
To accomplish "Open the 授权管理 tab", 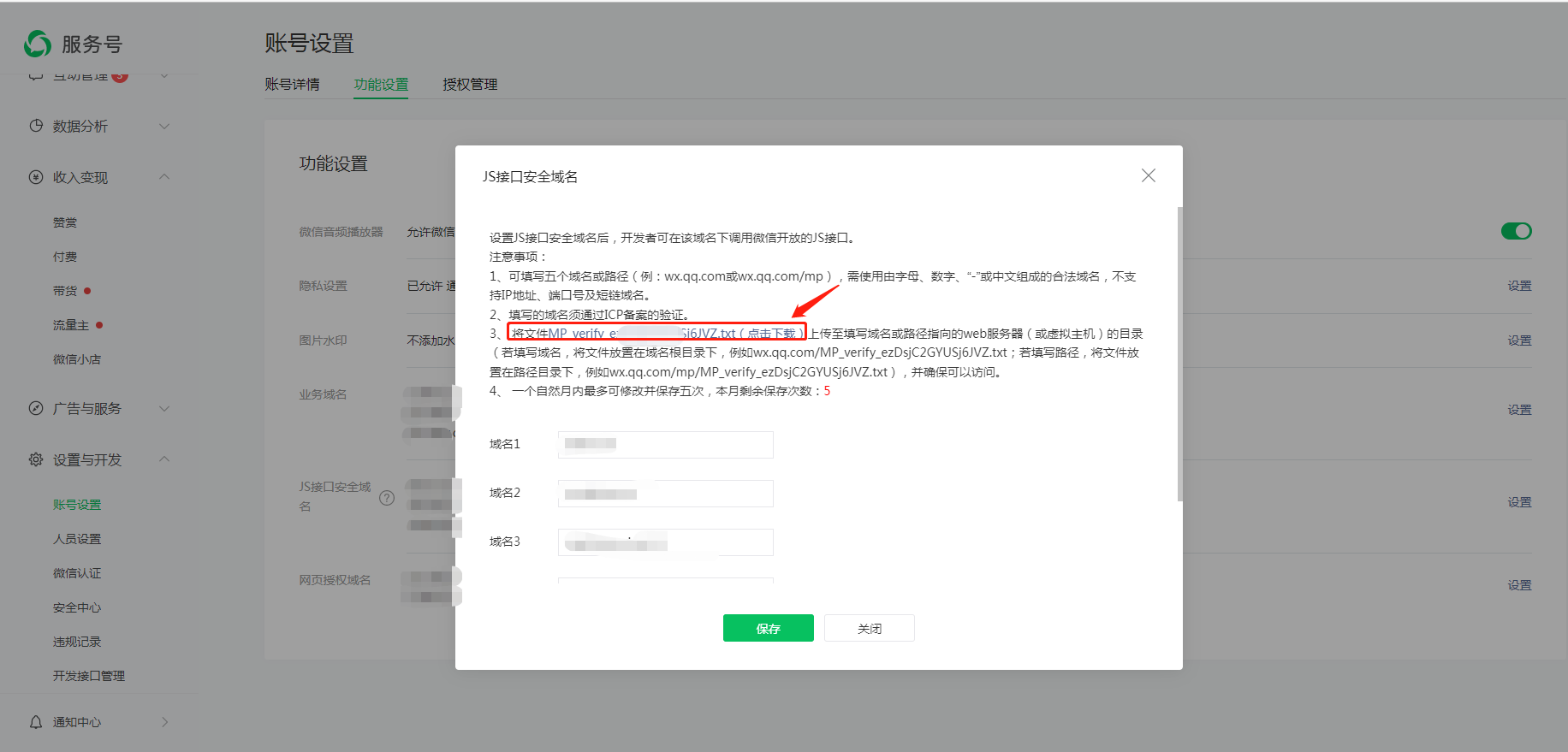I will click(x=470, y=84).
